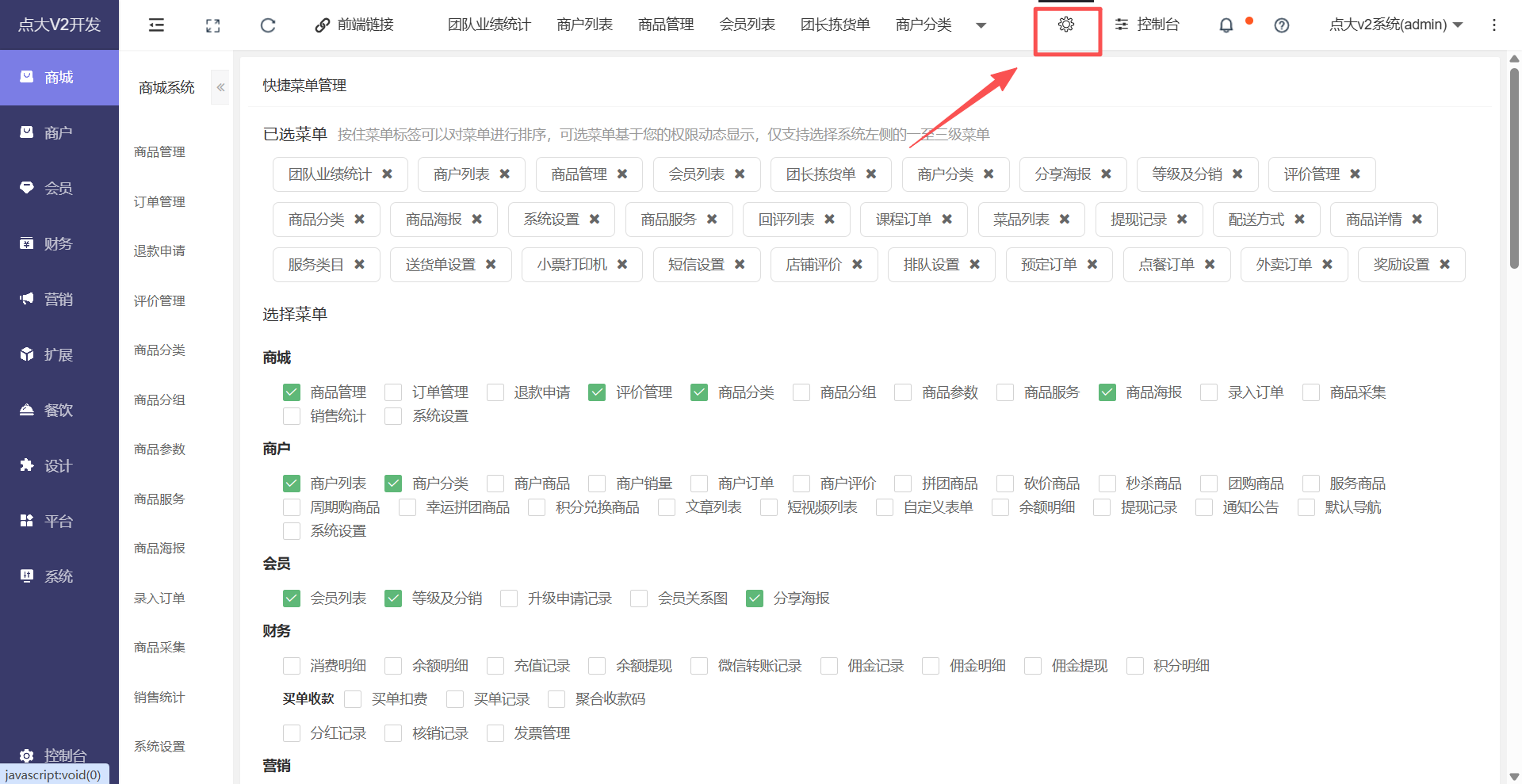The width and height of the screenshot is (1522, 784).
Task: Open the 前端链接 link
Action: click(x=354, y=25)
